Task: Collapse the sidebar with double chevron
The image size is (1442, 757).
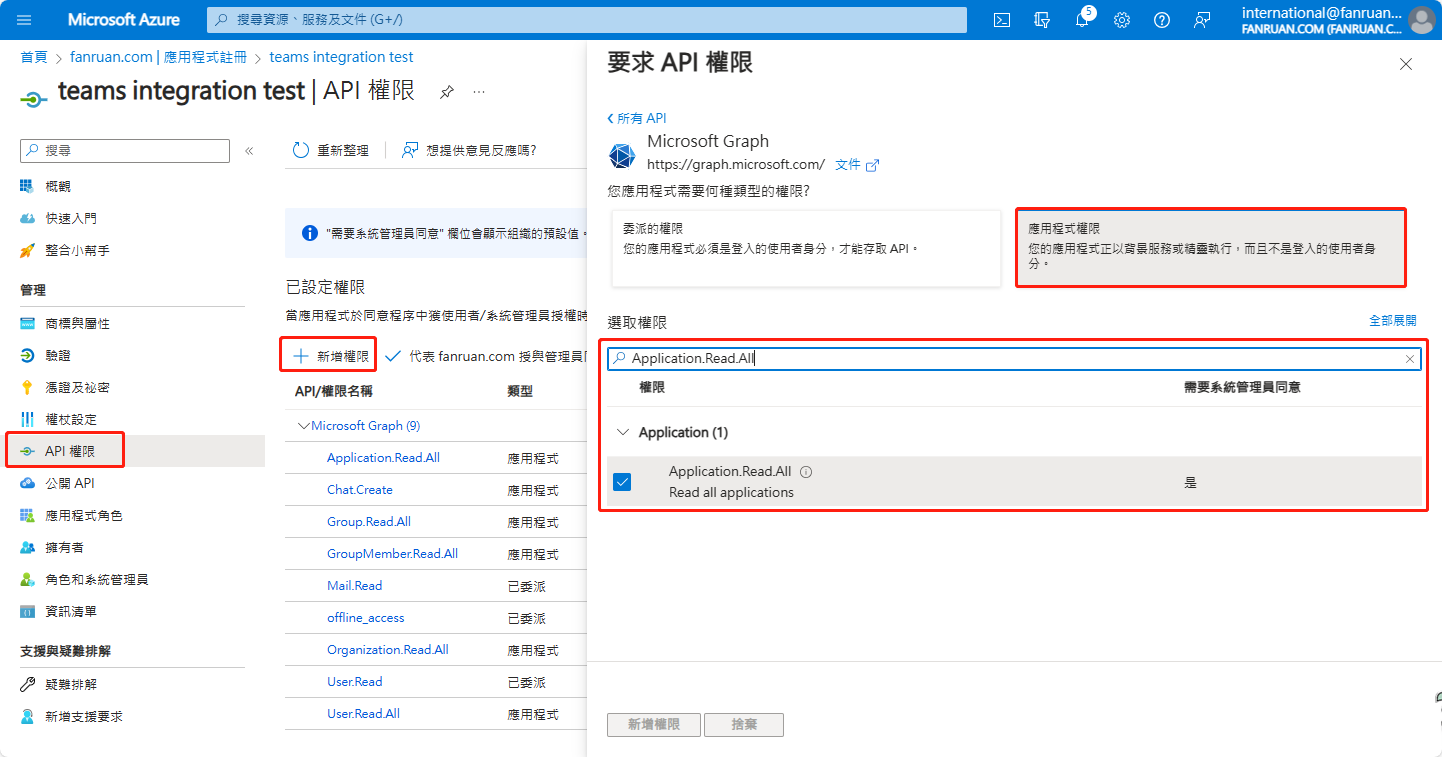Action: pyautogui.click(x=249, y=151)
